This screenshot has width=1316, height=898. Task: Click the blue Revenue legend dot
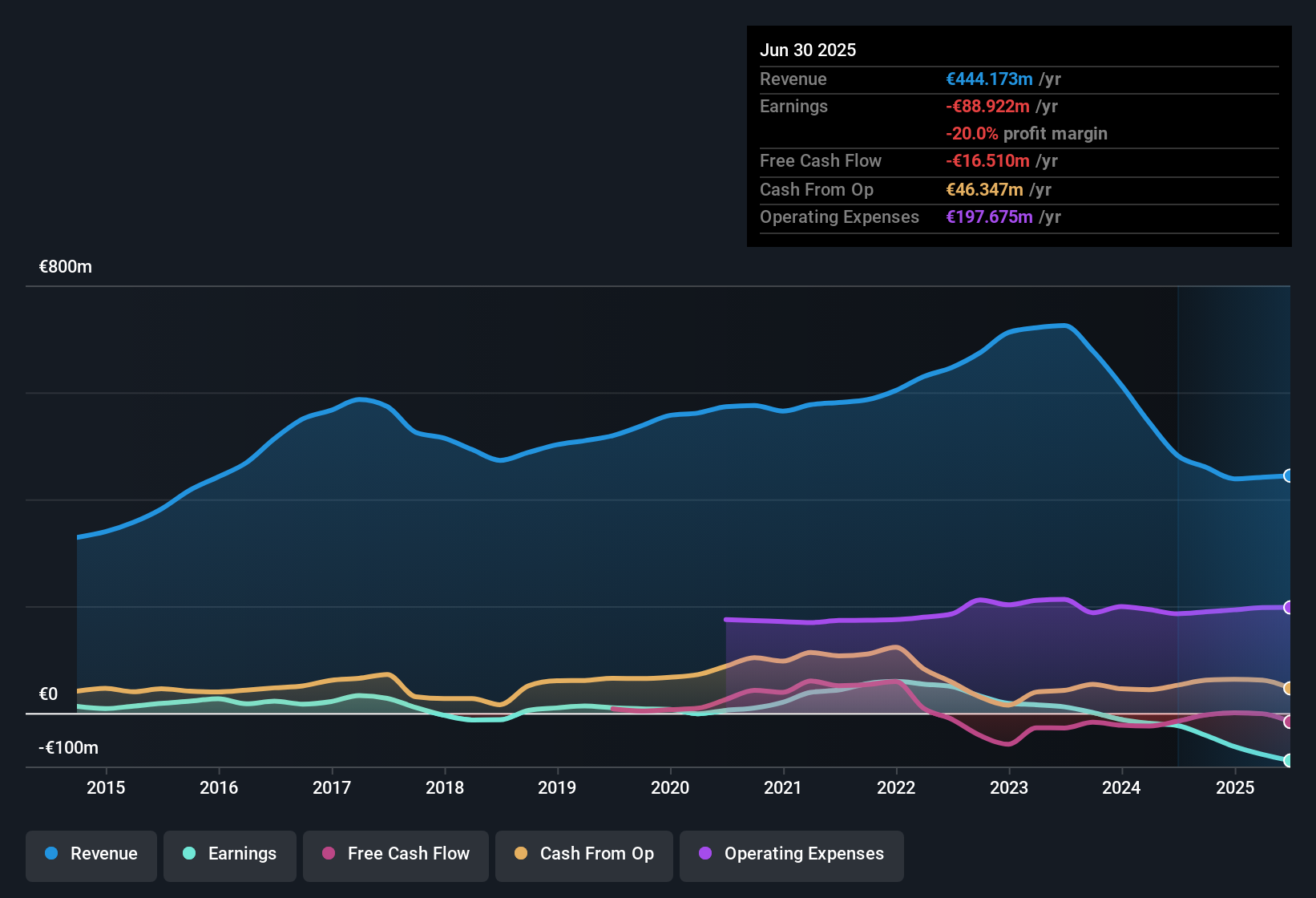click(x=51, y=853)
